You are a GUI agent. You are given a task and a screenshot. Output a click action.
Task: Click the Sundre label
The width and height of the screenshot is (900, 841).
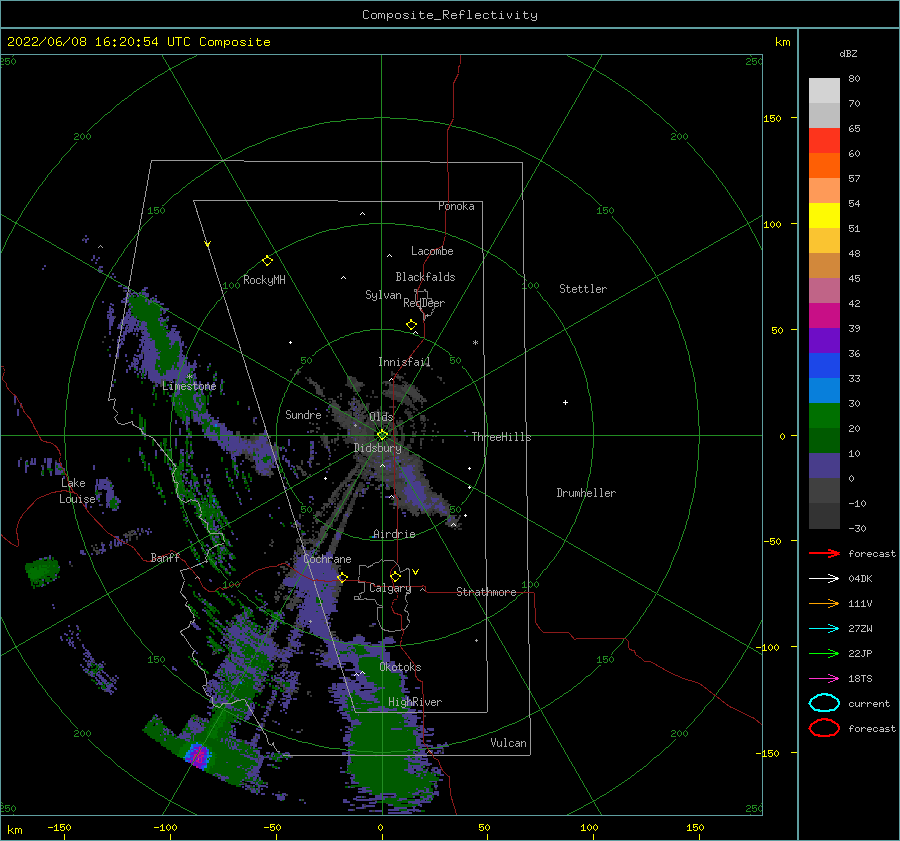[303, 414]
